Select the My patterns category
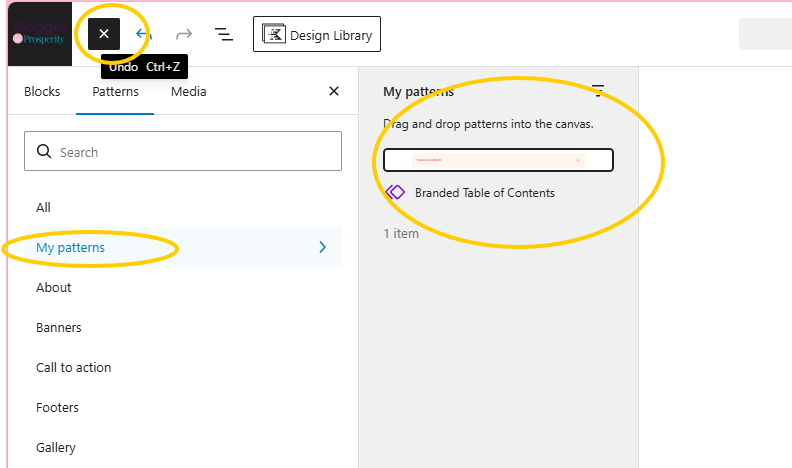This screenshot has height=468, width=792. click(x=183, y=247)
